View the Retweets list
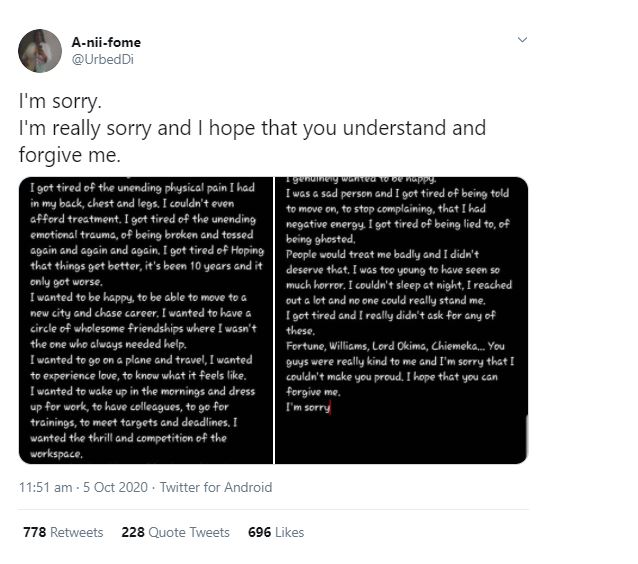Screen dimensions: 638x564 (x=77, y=532)
